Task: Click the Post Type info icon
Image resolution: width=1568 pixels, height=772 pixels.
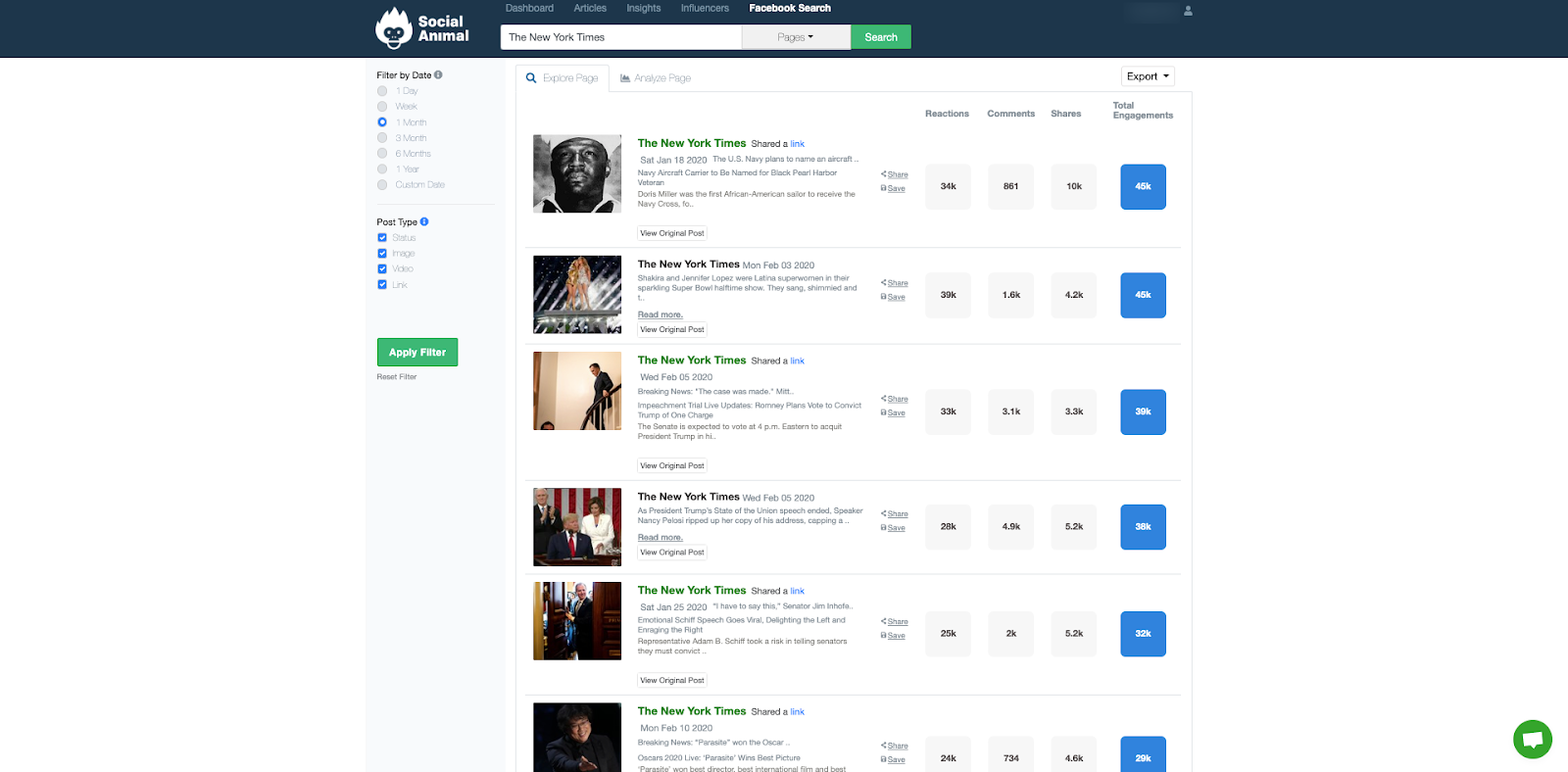Action: tap(424, 221)
